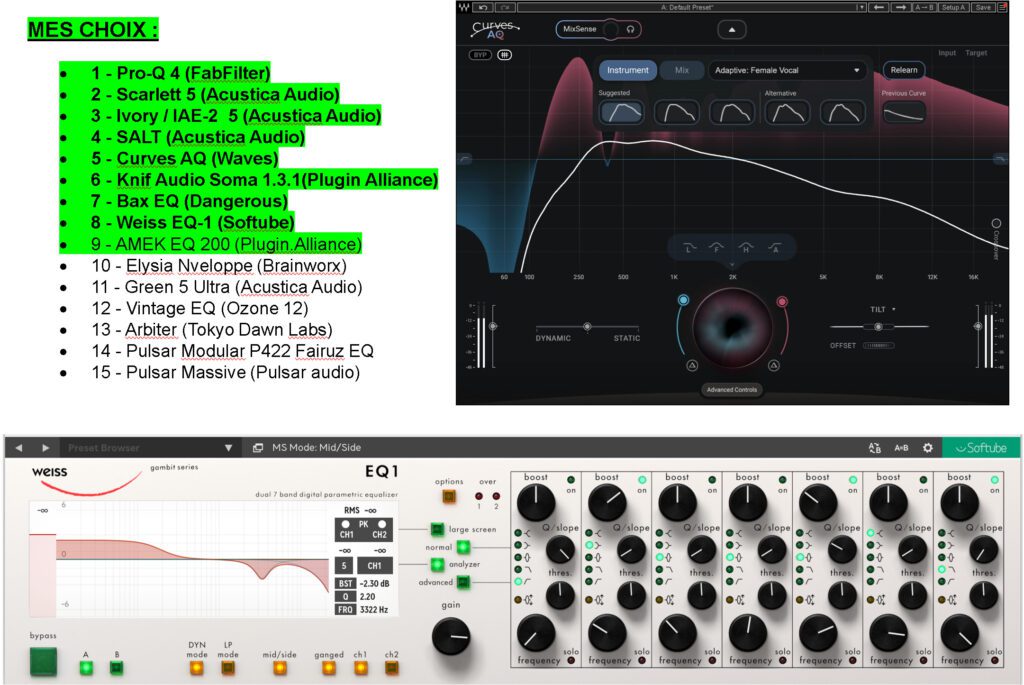Open the Adaptive: Female Vocal dropdown
Screen dimensions: 1024x685
click(x=786, y=71)
